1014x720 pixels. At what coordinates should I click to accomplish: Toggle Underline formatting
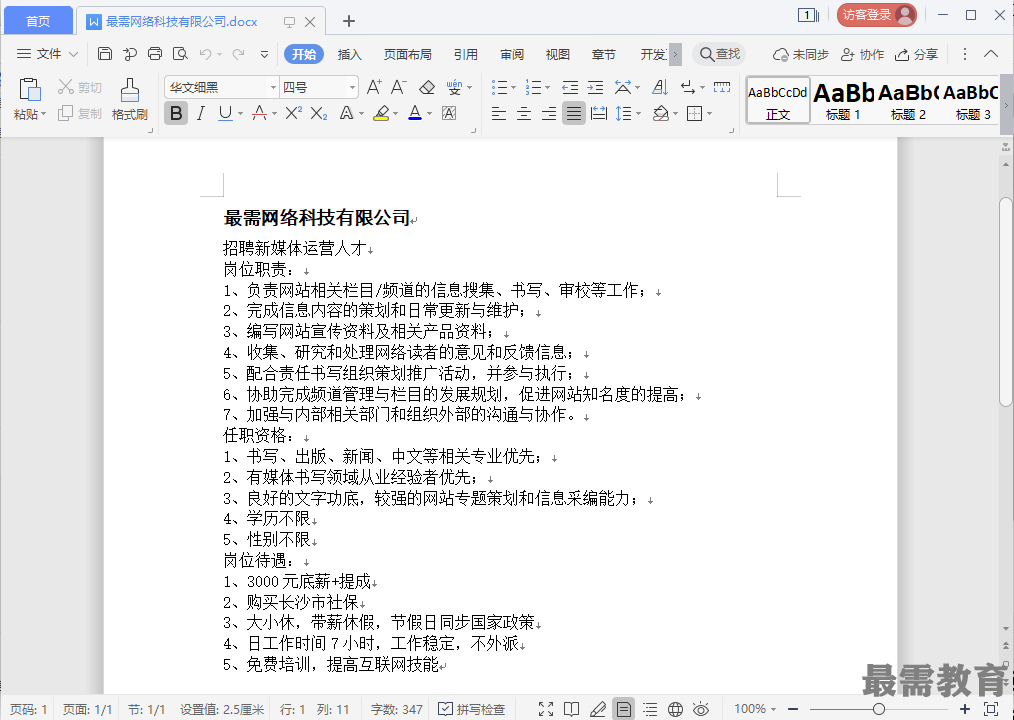(x=225, y=114)
